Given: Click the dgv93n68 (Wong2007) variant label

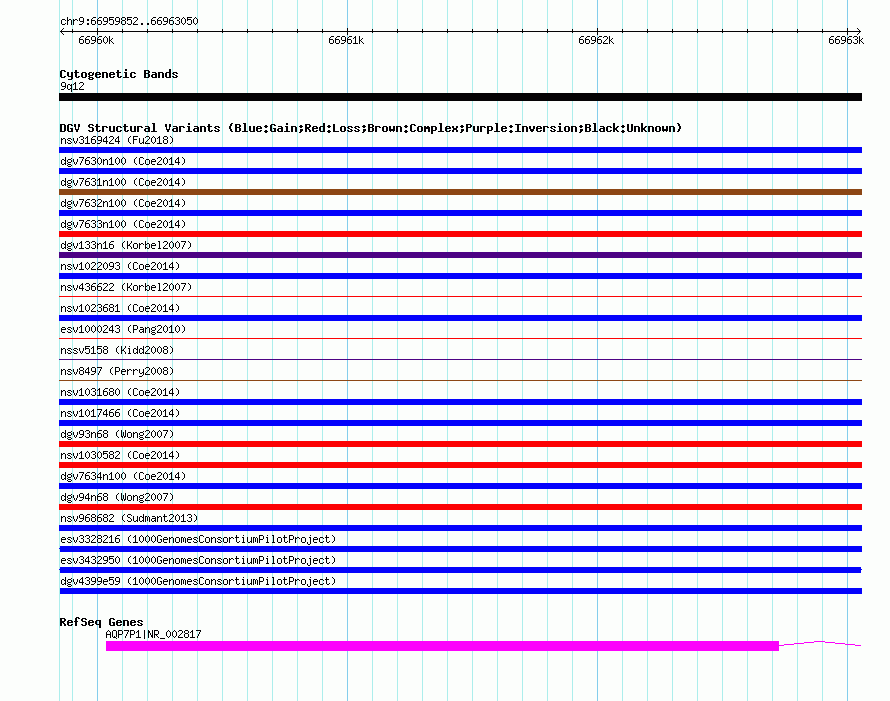Looking at the screenshot, I should [117, 434].
